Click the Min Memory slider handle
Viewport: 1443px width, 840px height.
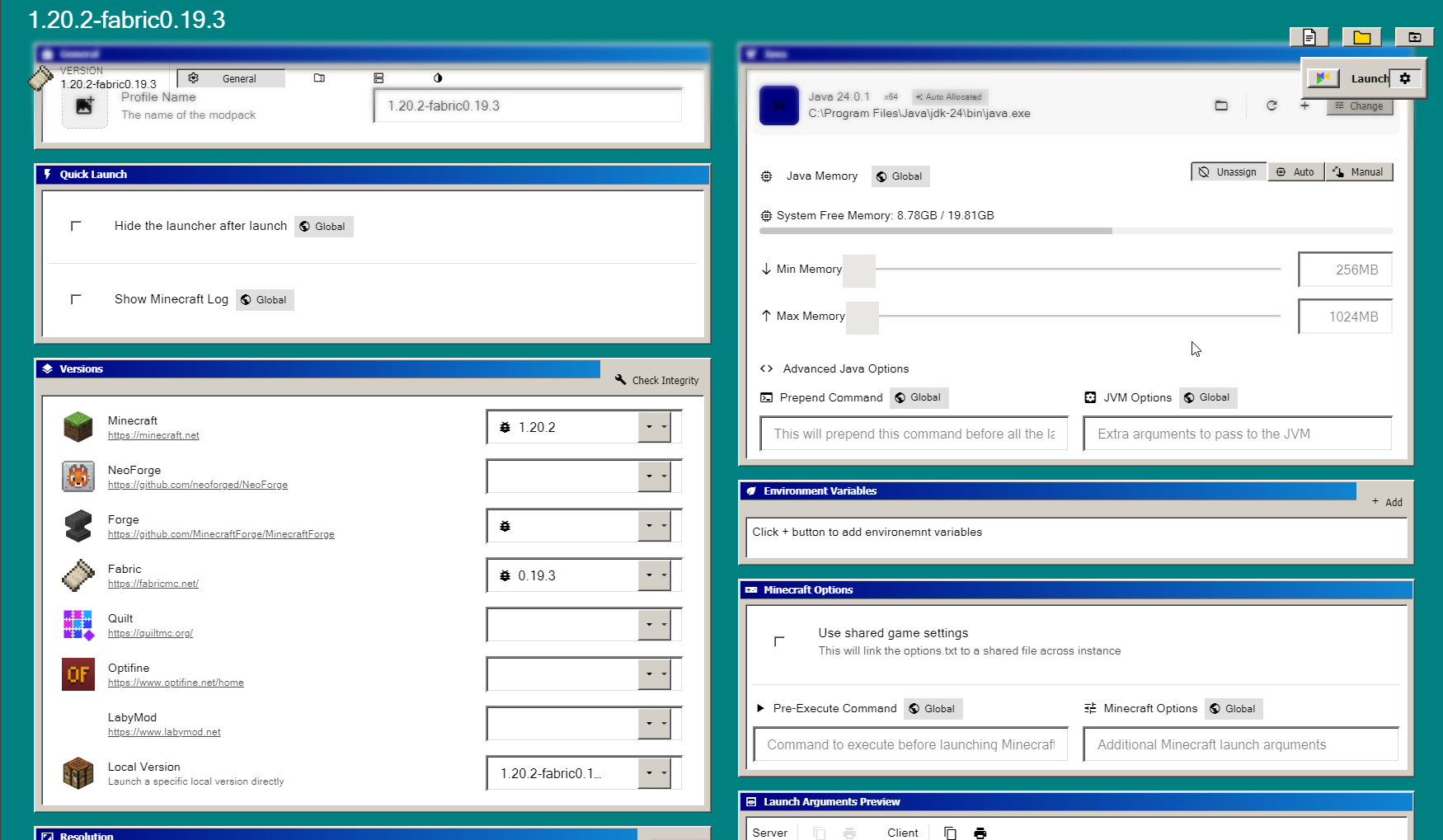pos(859,270)
